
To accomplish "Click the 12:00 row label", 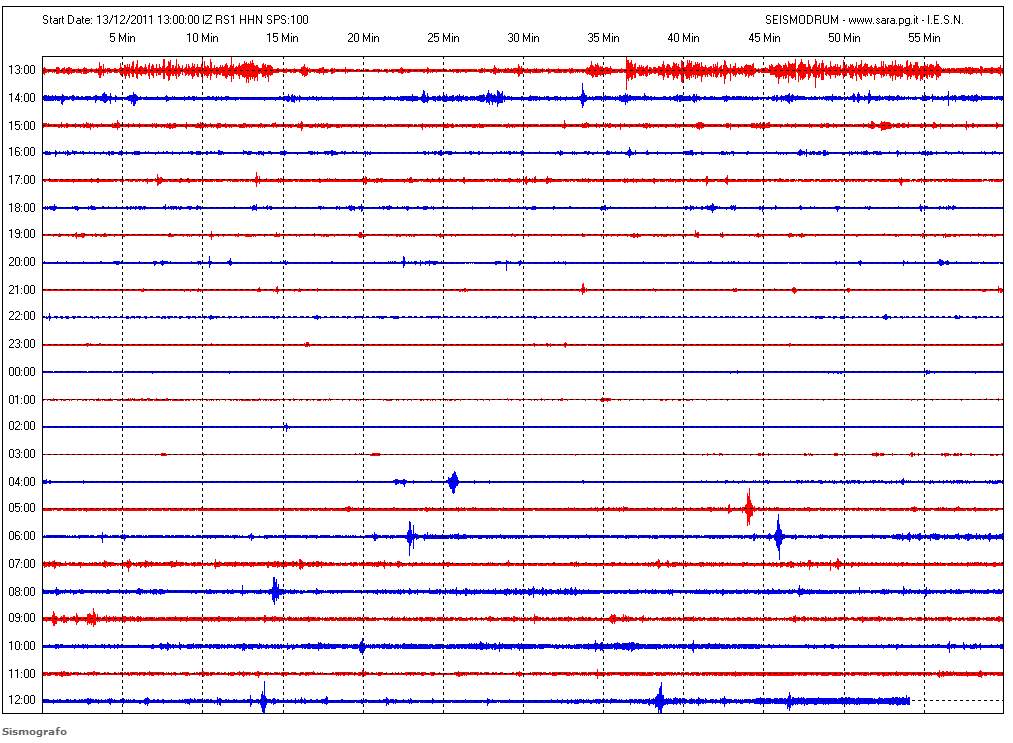I will coord(22,700).
